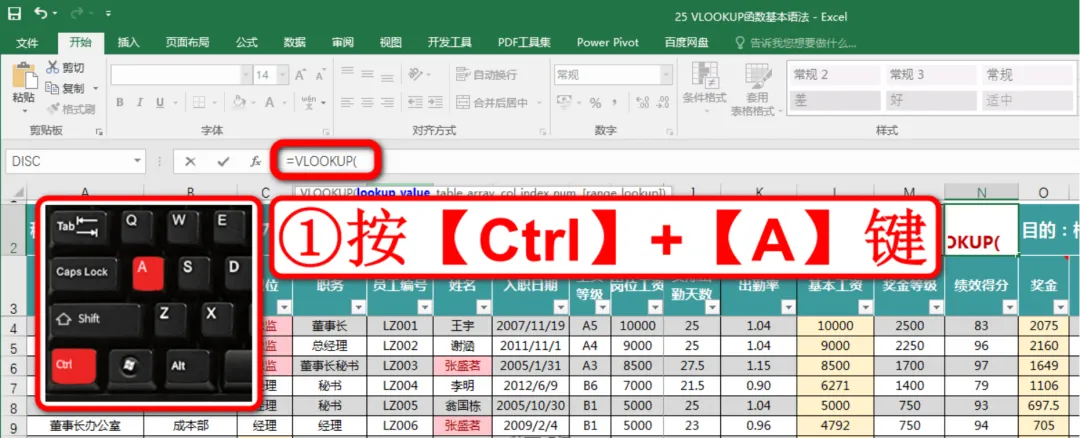The width and height of the screenshot is (1080, 438).
Task: Open filter dropdown for 职务 column
Action: coord(357,307)
